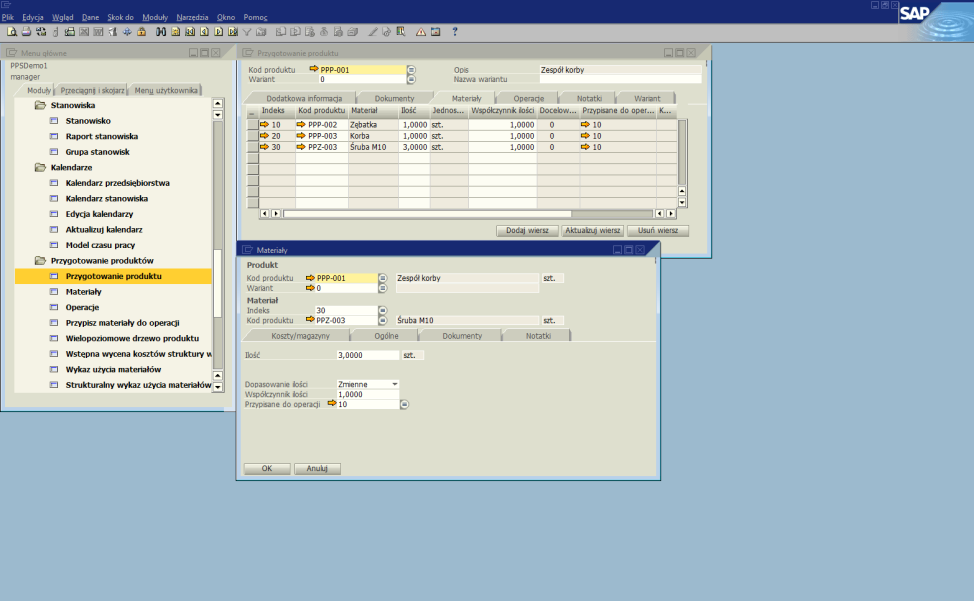Click link arrow beside Przypisane do operacji value
Viewport: 974px width, 601px height.
click(x=332, y=404)
